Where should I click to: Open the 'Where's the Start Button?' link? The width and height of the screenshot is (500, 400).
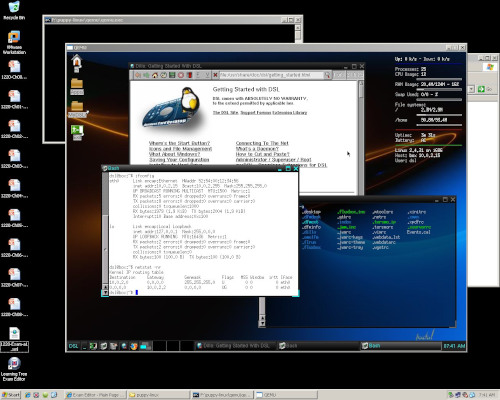pyautogui.click(x=179, y=143)
